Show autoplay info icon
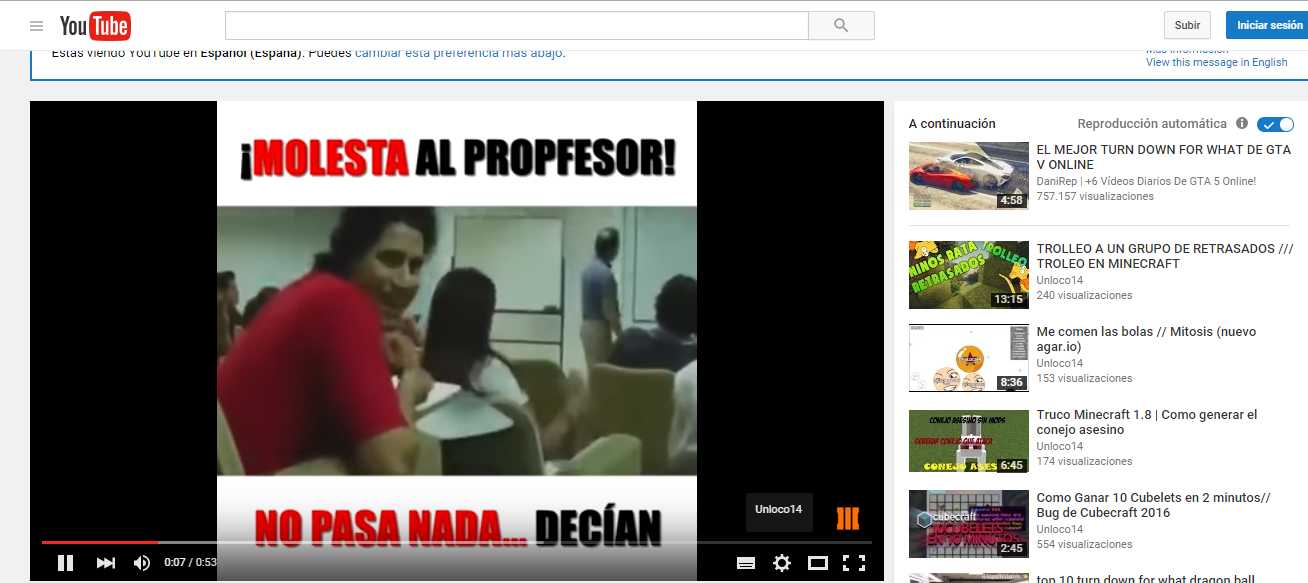1308x583 pixels. pyautogui.click(x=1242, y=123)
